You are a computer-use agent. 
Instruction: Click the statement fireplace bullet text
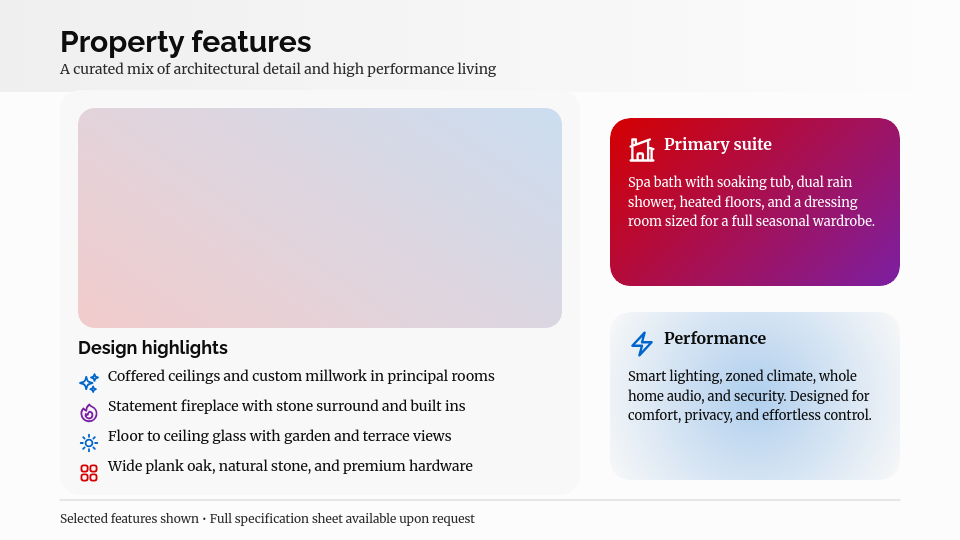[286, 407]
